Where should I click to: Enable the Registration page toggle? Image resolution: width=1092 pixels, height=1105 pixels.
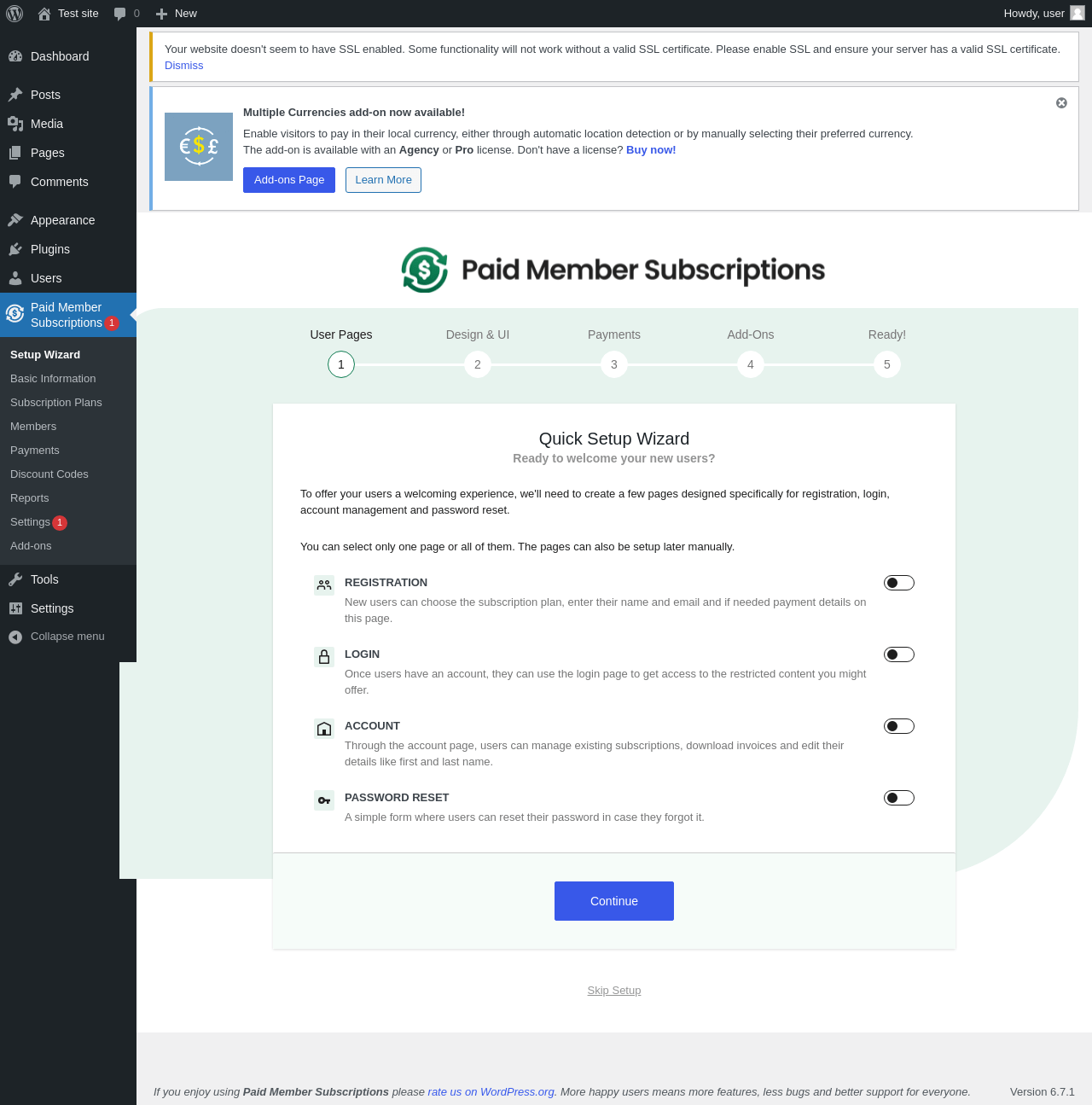click(x=899, y=583)
